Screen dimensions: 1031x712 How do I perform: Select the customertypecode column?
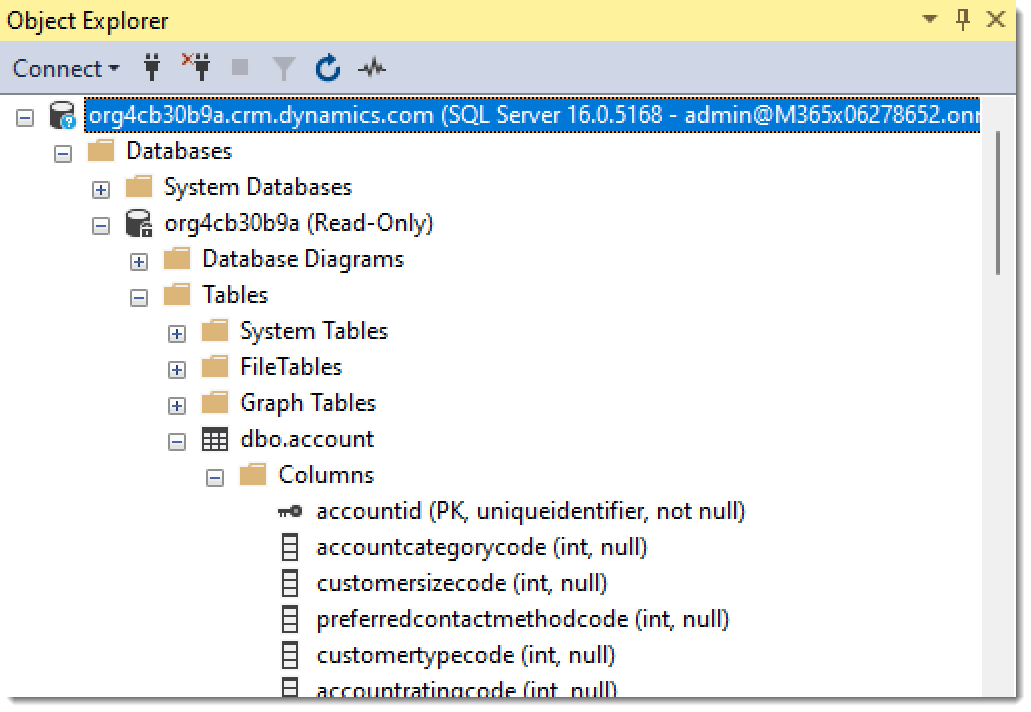(x=466, y=655)
